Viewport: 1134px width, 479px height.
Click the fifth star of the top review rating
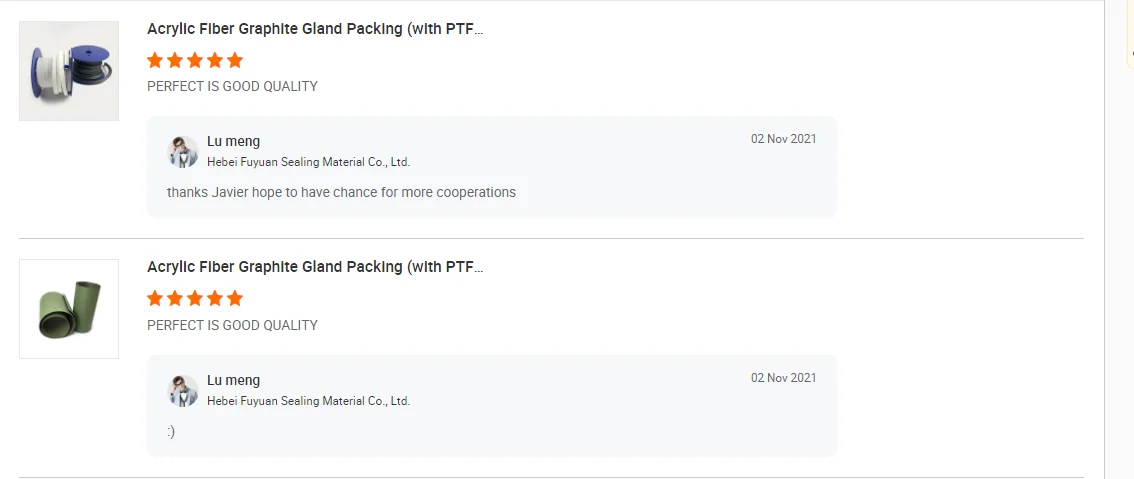pos(235,60)
